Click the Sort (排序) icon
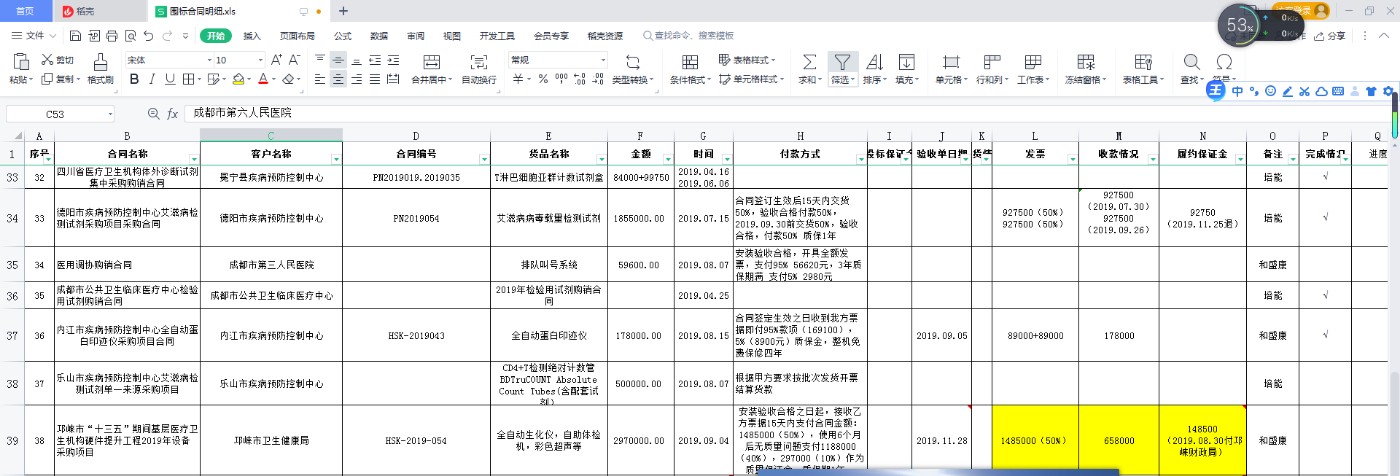The height and width of the screenshot is (476, 1400). pos(874,62)
